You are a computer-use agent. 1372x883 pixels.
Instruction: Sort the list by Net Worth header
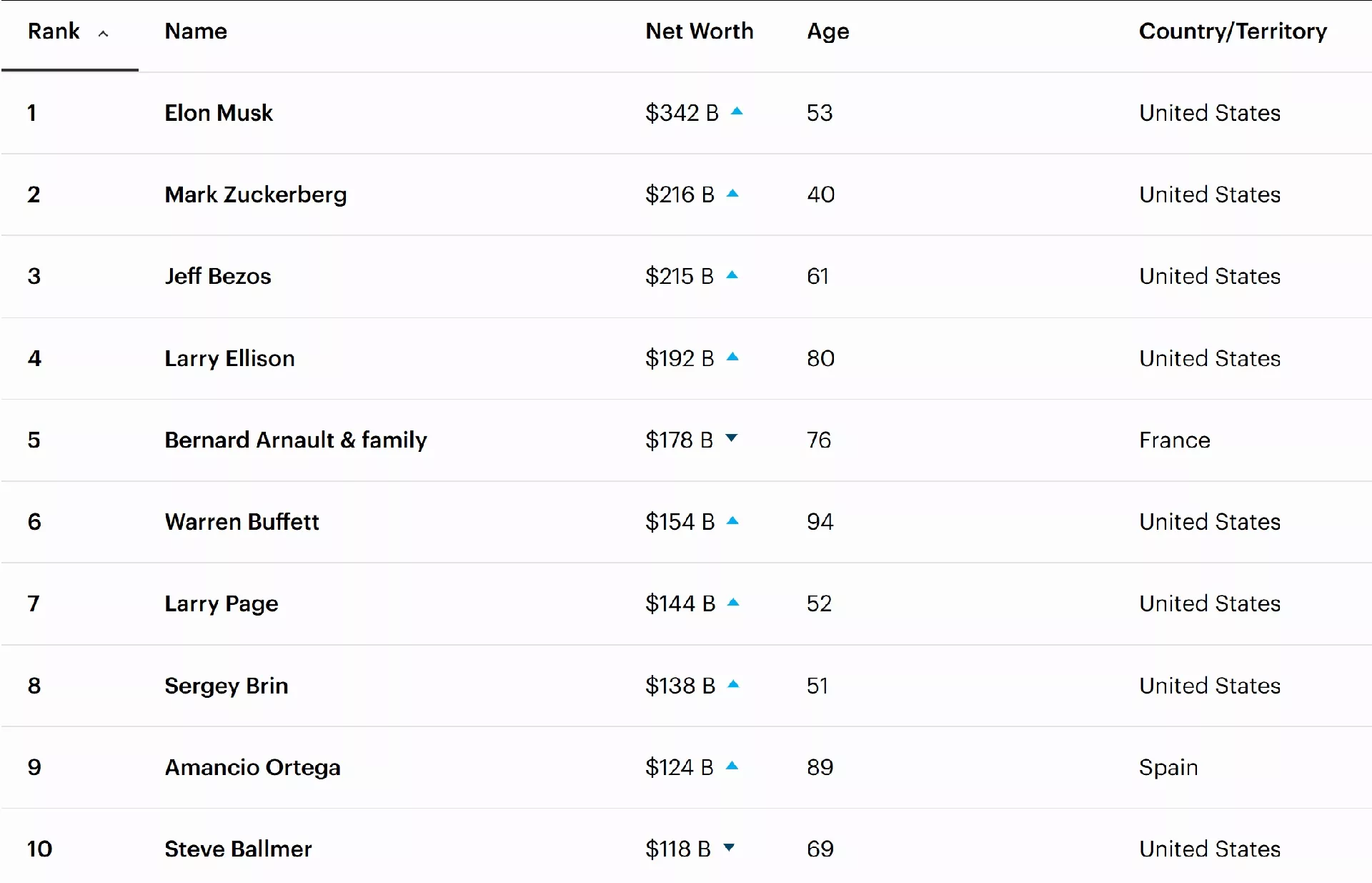(x=699, y=31)
